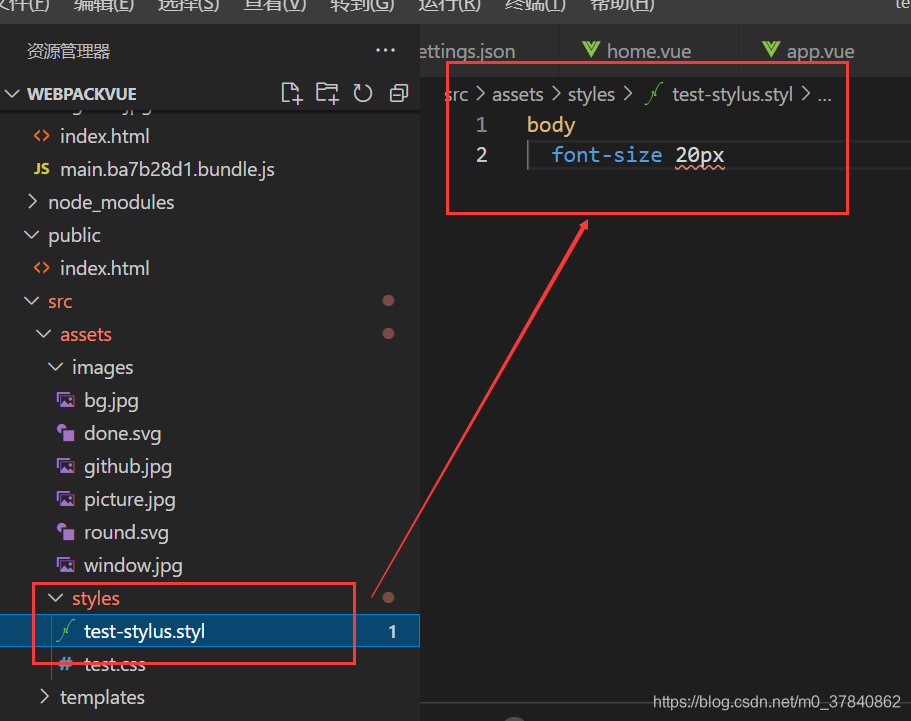The image size is (911, 721).
Task: Collapse the images folder chevron
Action: tap(56, 367)
